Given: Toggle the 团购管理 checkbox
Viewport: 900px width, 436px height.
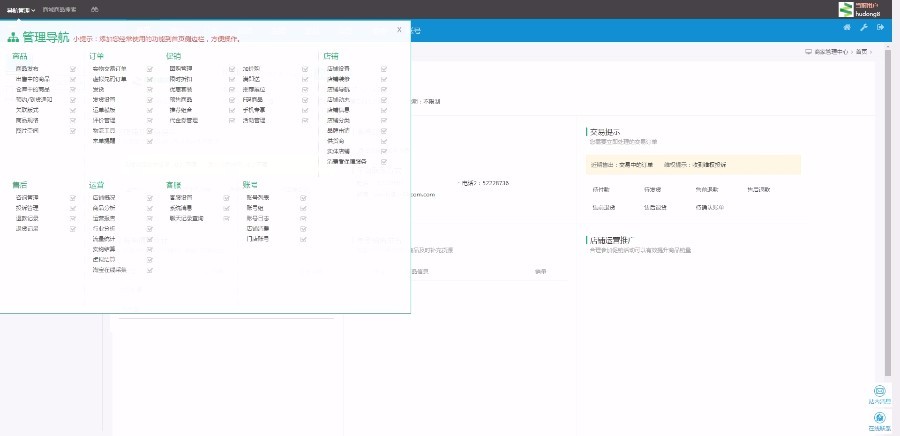Looking at the screenshot, I should click(232, 69).
